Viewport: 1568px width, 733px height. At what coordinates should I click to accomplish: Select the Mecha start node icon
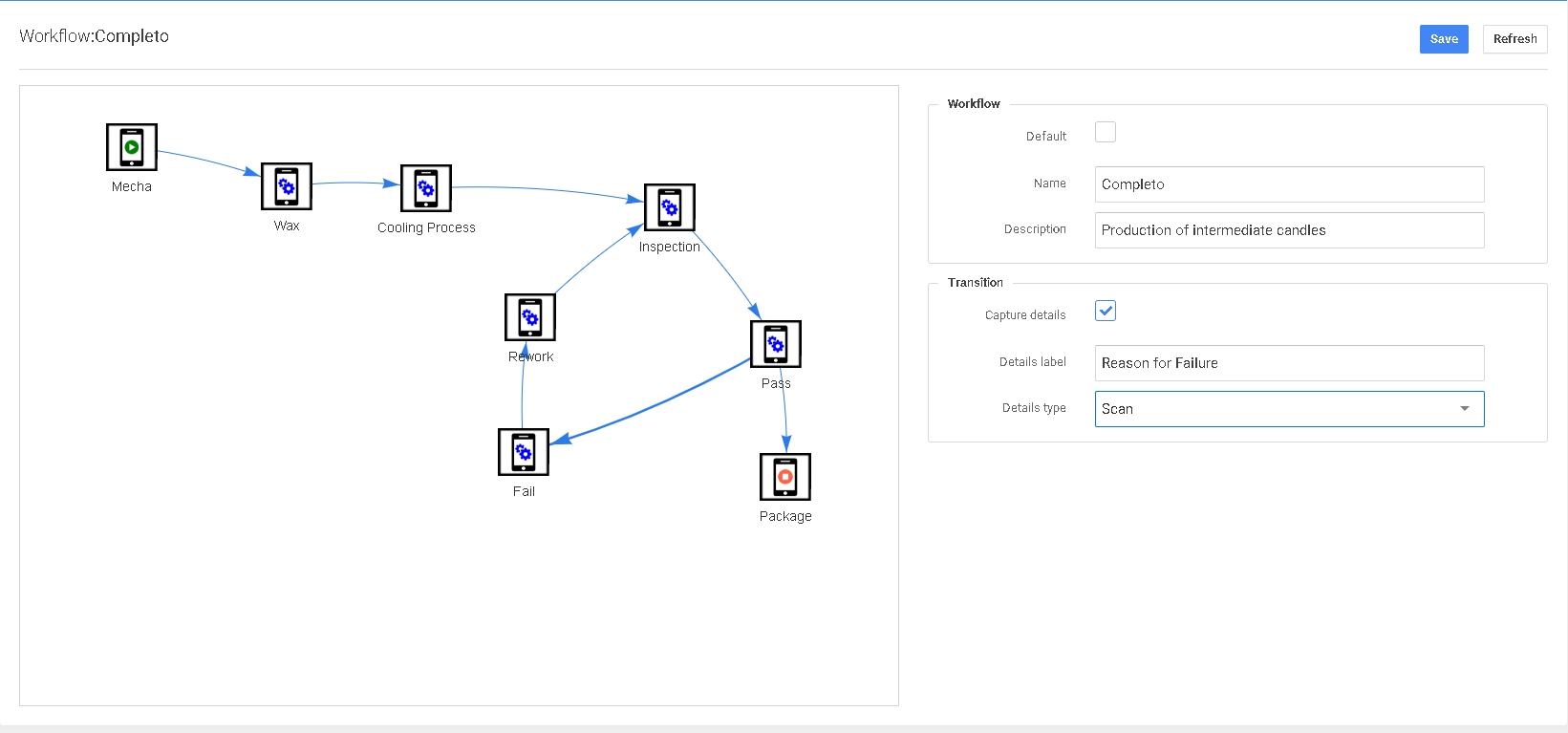[x=132, y=147]
